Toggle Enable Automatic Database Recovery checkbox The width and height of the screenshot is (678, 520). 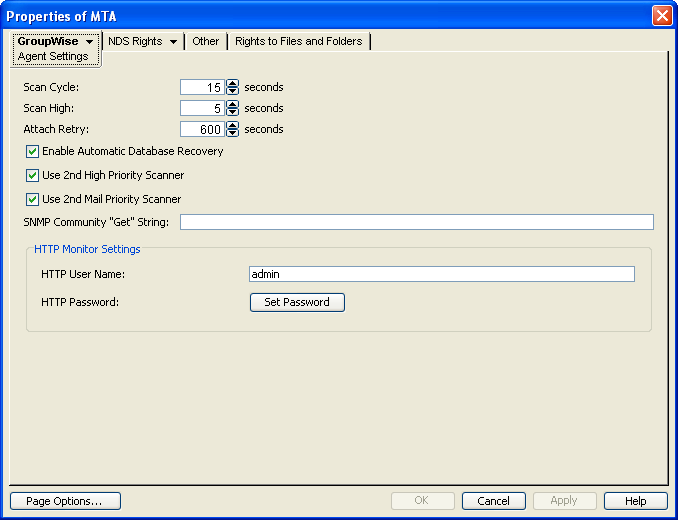coord(32,152)
